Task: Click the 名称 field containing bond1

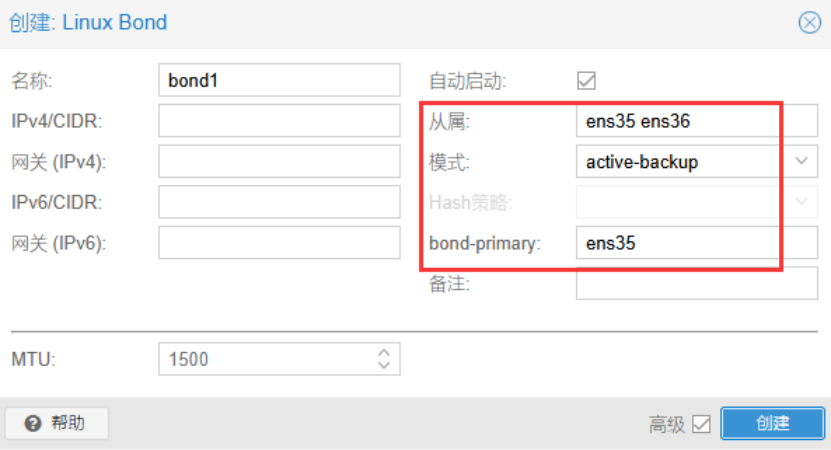Action: pyautogui.click(x=279, y=81)
